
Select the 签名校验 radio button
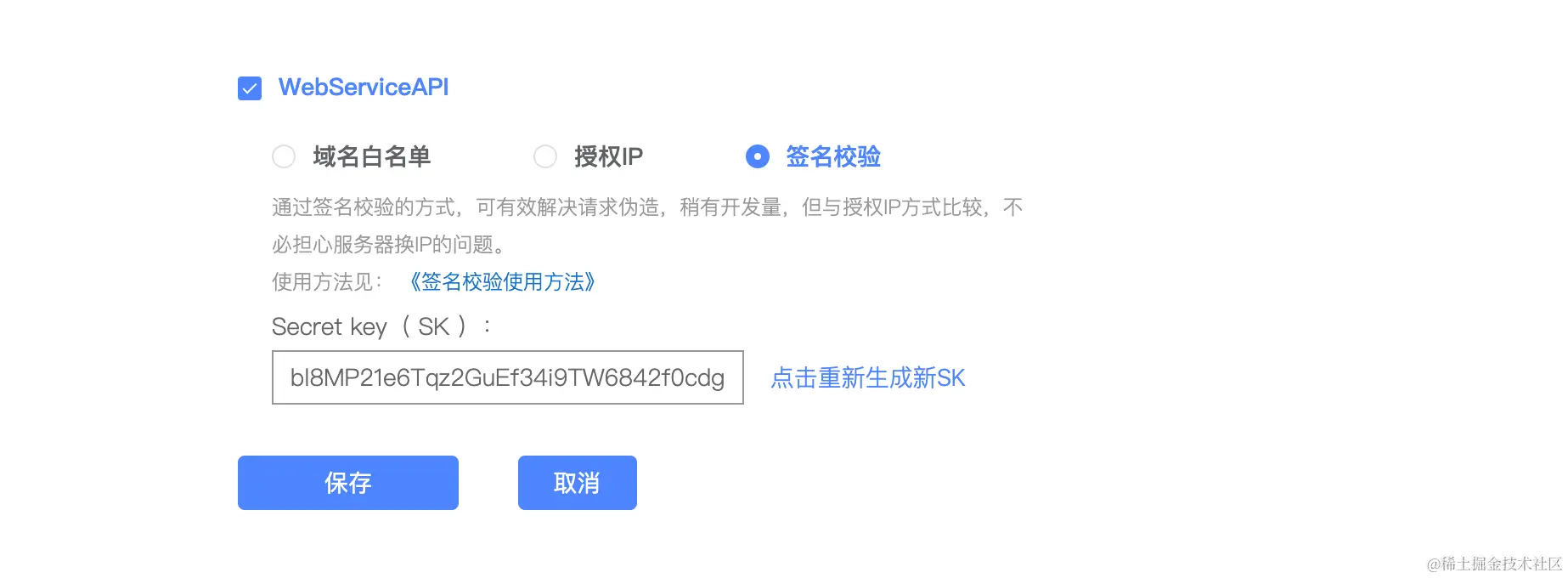click(x=758, y=156)
